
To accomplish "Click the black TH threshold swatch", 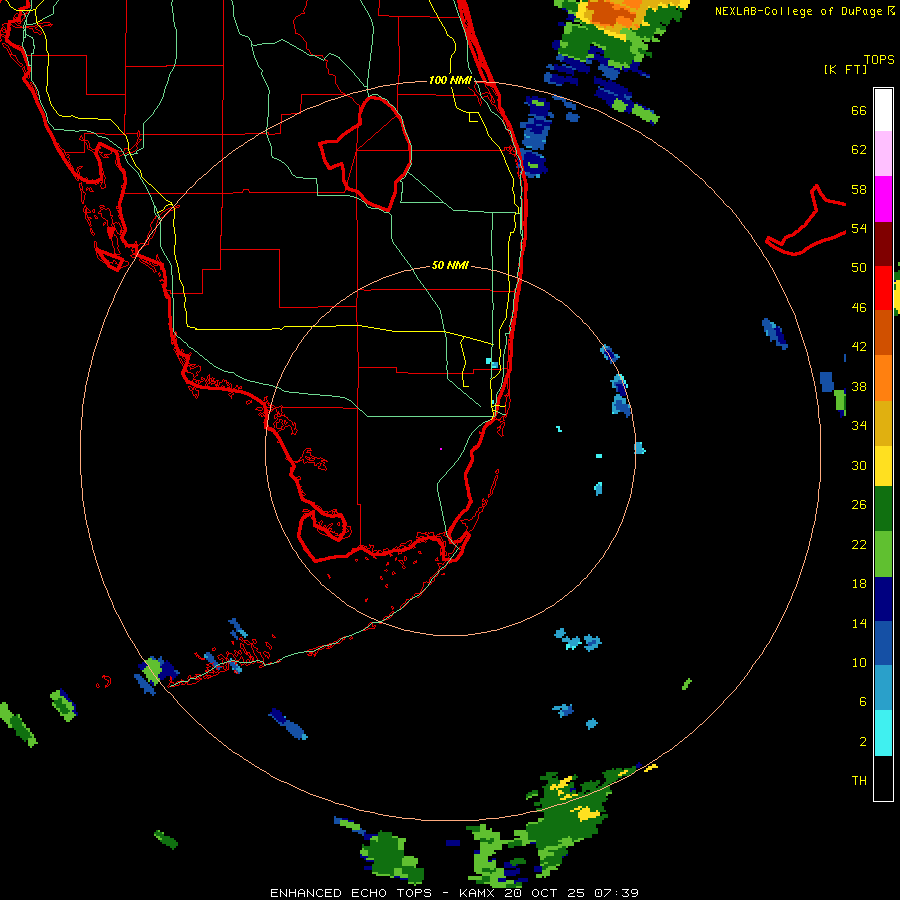I will [883, 778].
